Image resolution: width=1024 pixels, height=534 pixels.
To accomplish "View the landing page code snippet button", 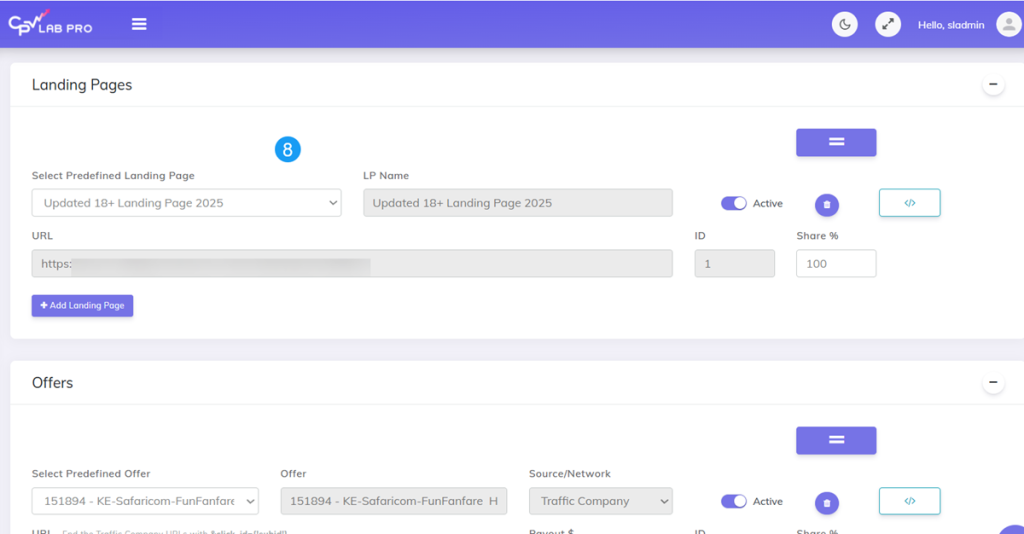I will pyautogui.click(x=910, y=203).
